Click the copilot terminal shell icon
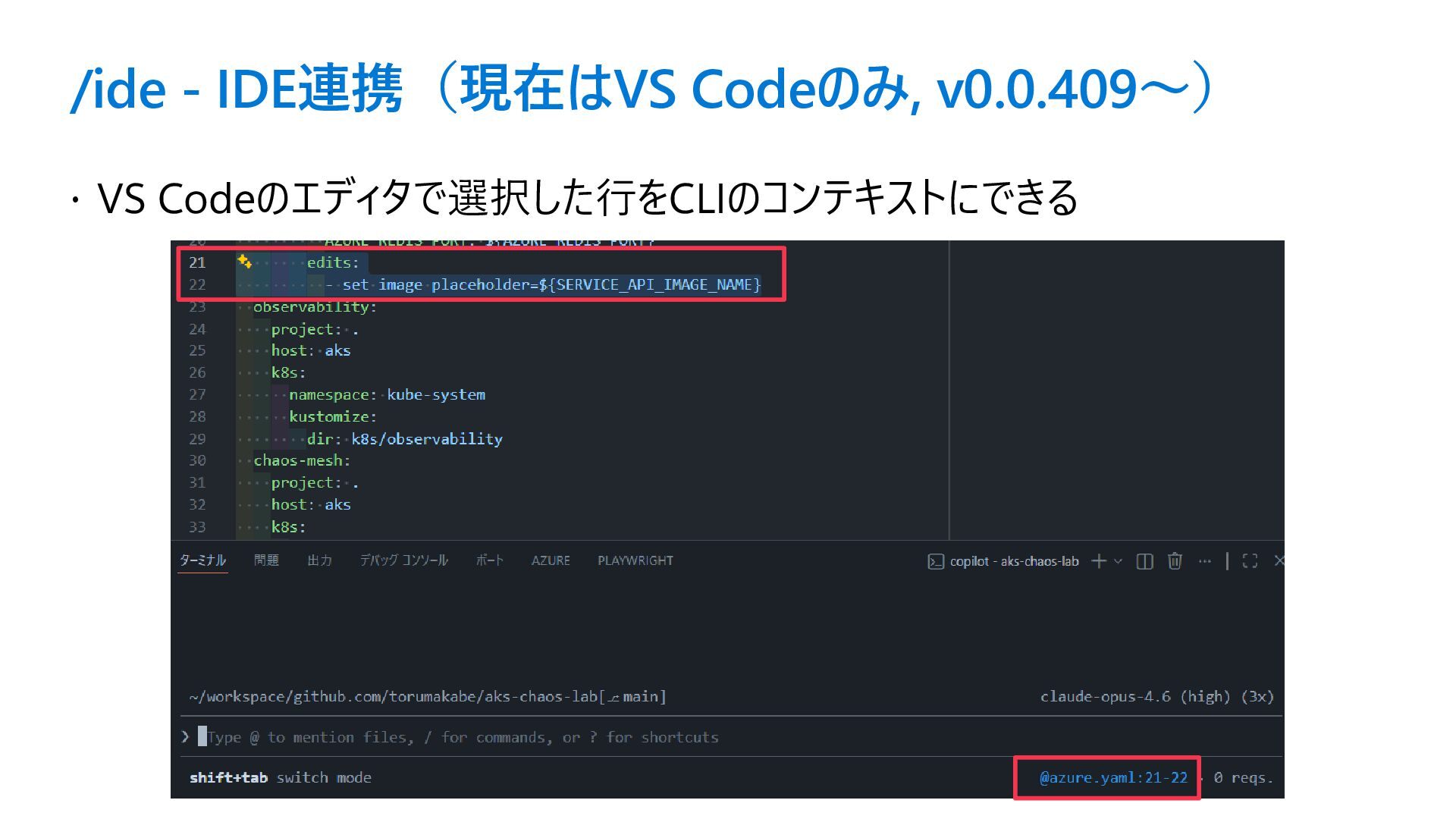 pyautogui.click(x=936, y=561)
